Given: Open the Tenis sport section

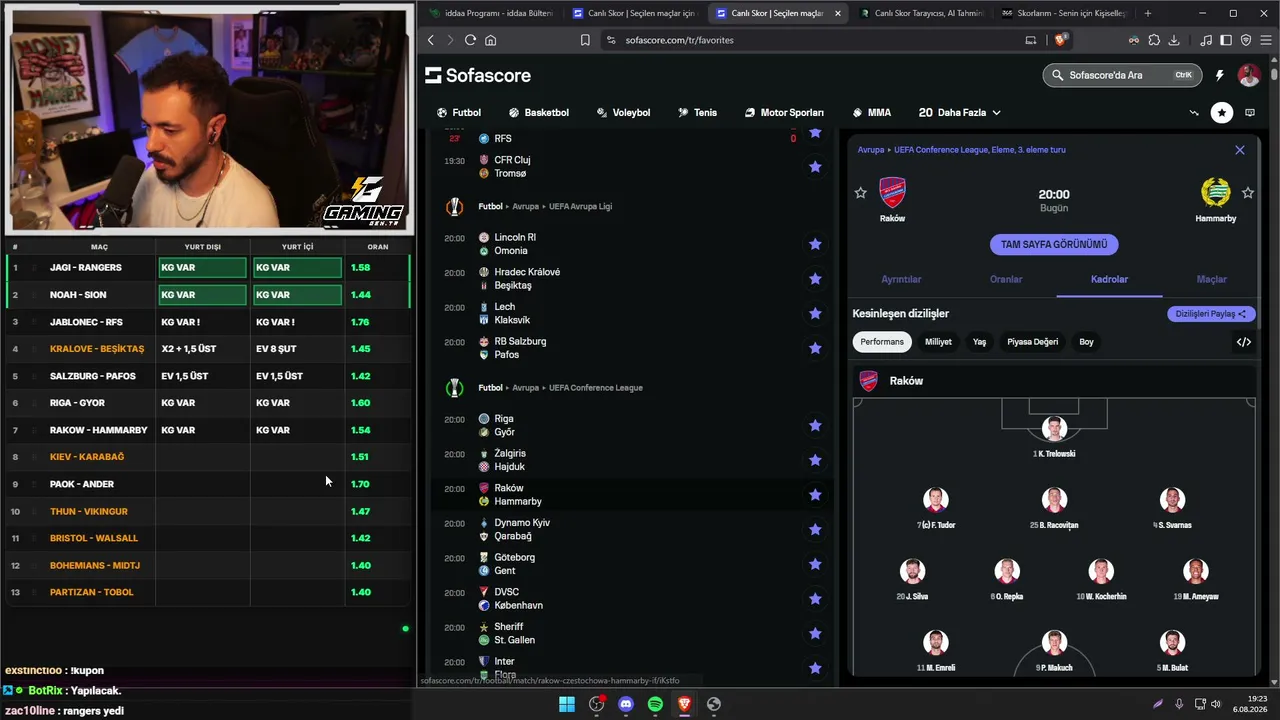Looking at the screenshot, I should pyautogui.click(x=697, y=113).
